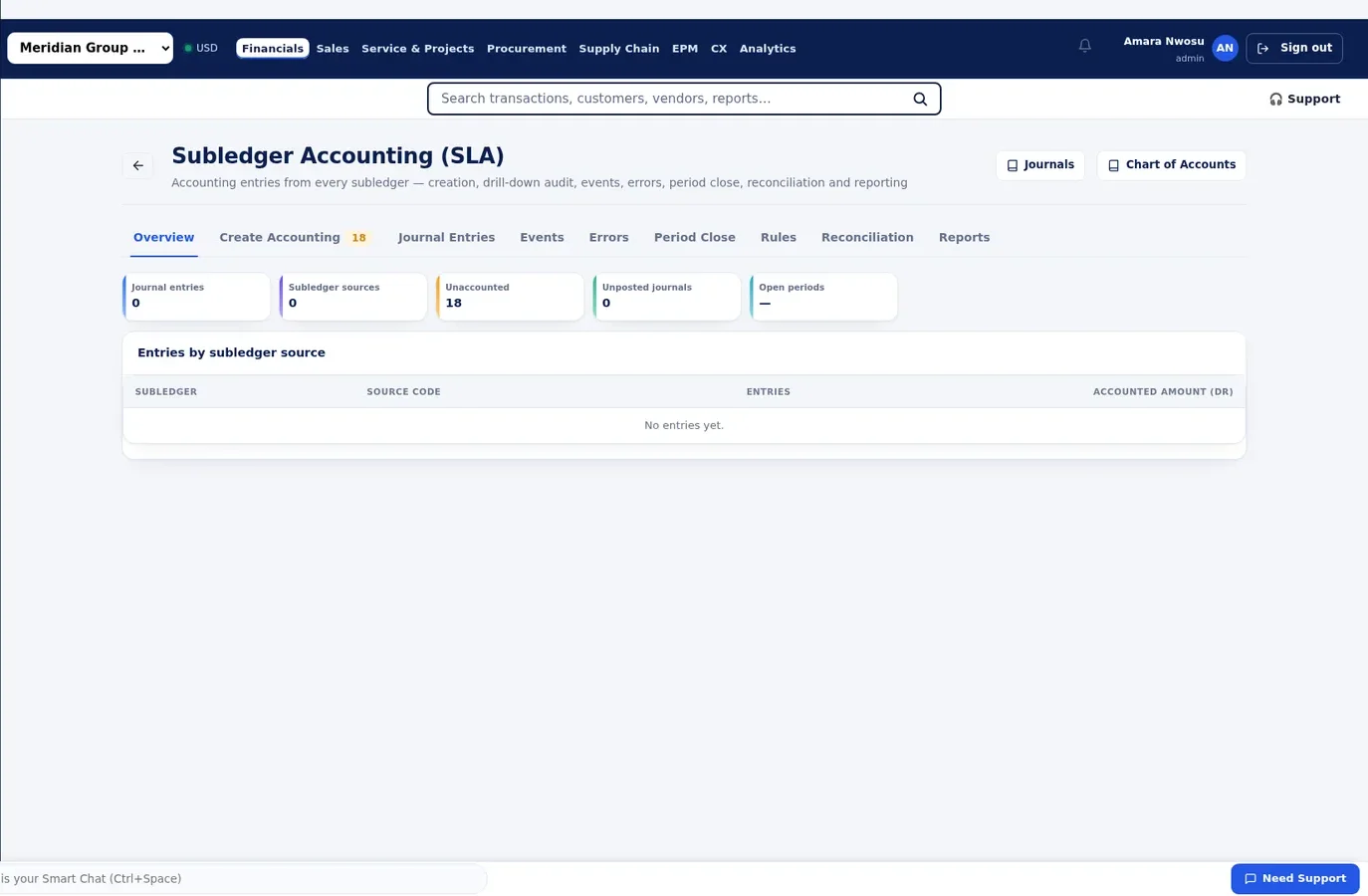Click the Amara Nwosu user name

(x=1164, y=42)
